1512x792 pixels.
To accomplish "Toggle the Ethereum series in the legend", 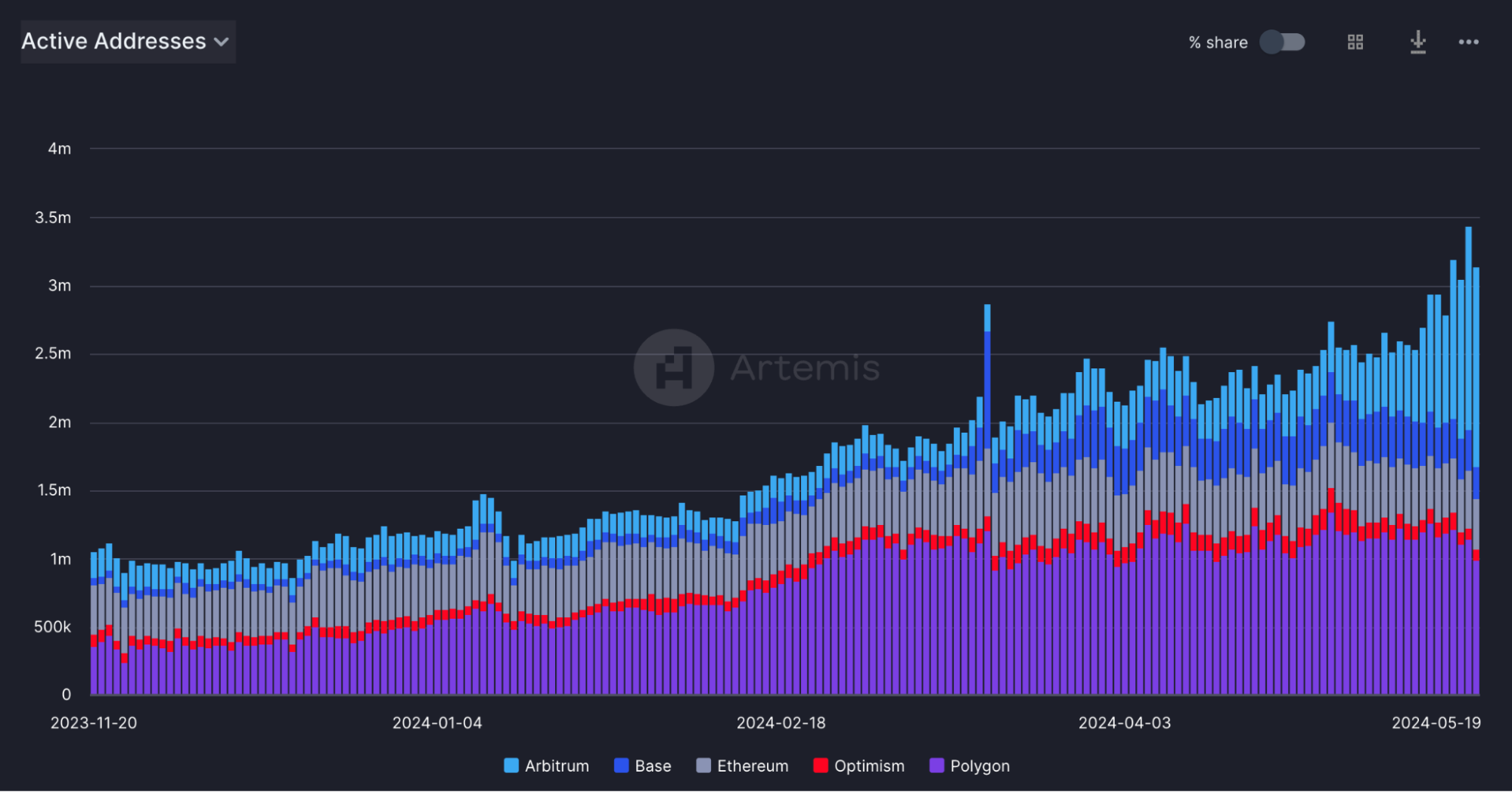I will tap(742, 766).
